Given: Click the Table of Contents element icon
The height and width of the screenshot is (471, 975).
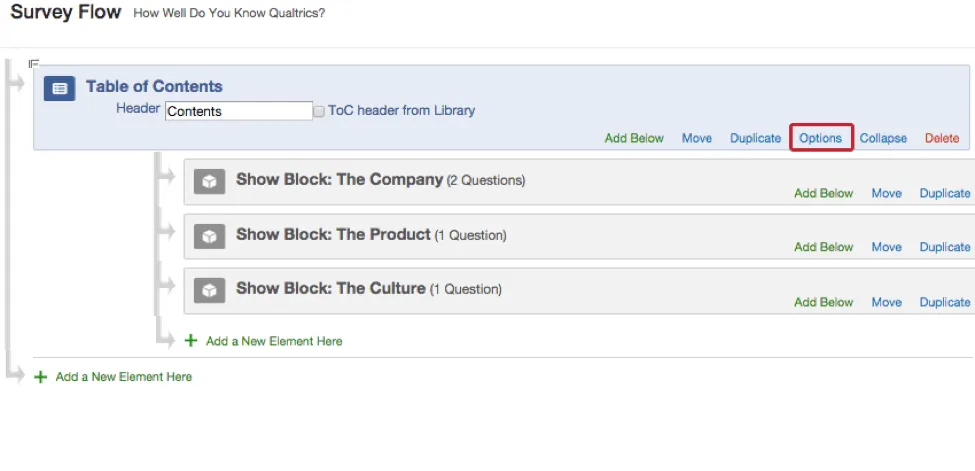Looking at the screenshot, I should tap(60, 88).
